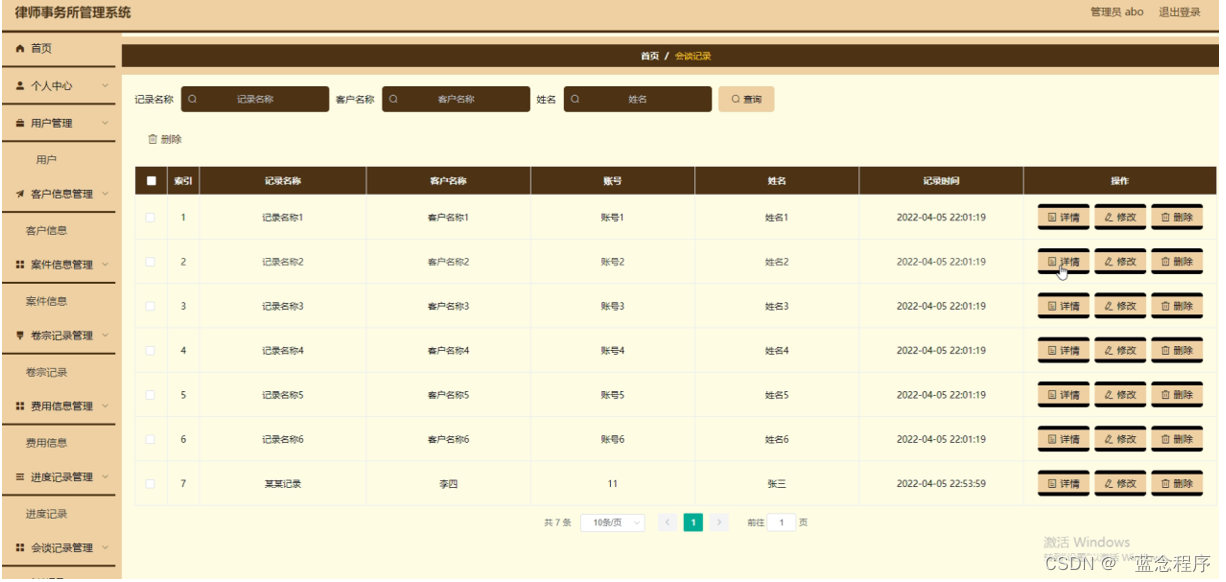
Task: Click the grid icon beside 费用信息管理
Action: click(x=20, y=406)
